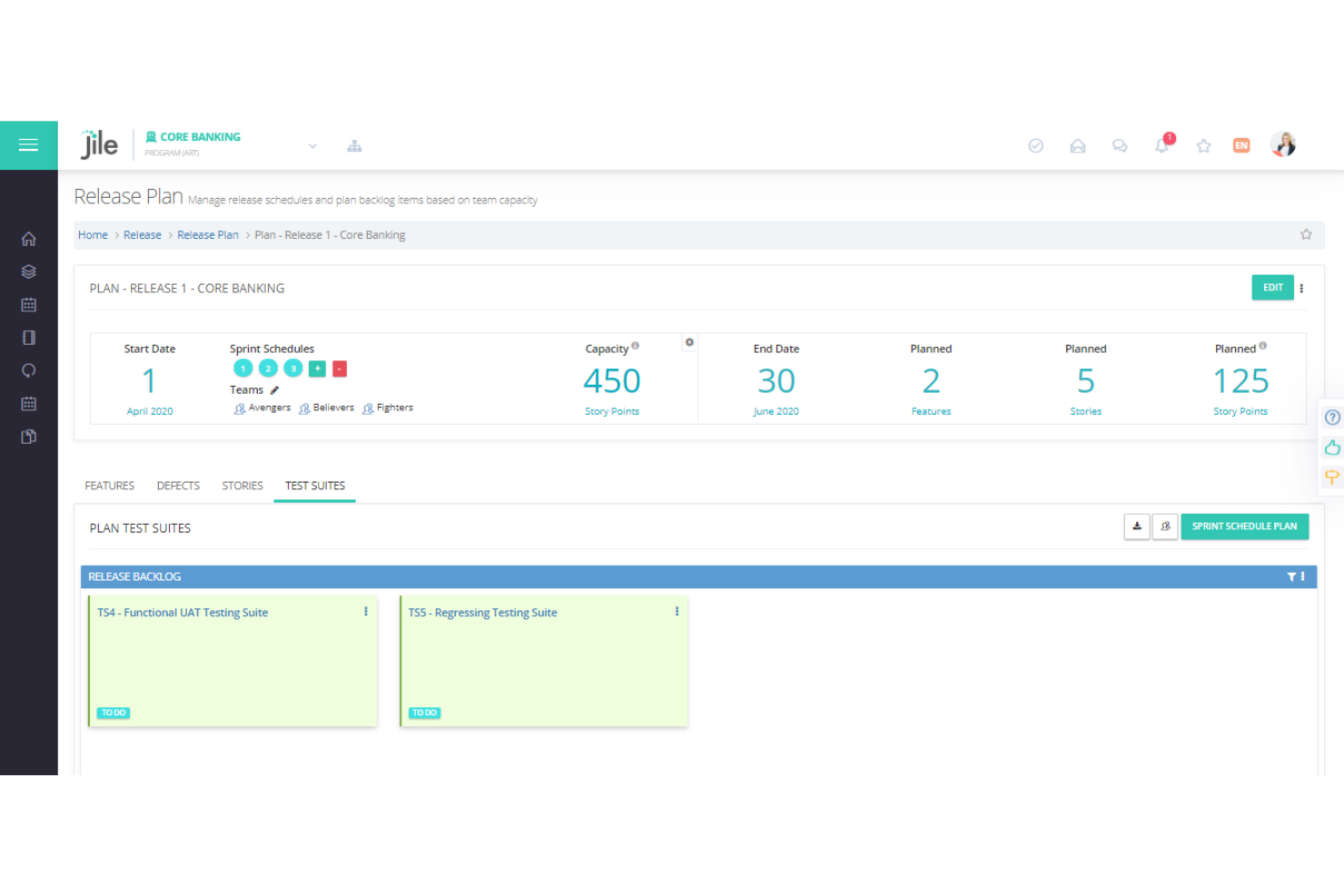The width and height of the screenshot is (1344, 896).
Task: Switch to the Features tab
Action: coord(109,486)
